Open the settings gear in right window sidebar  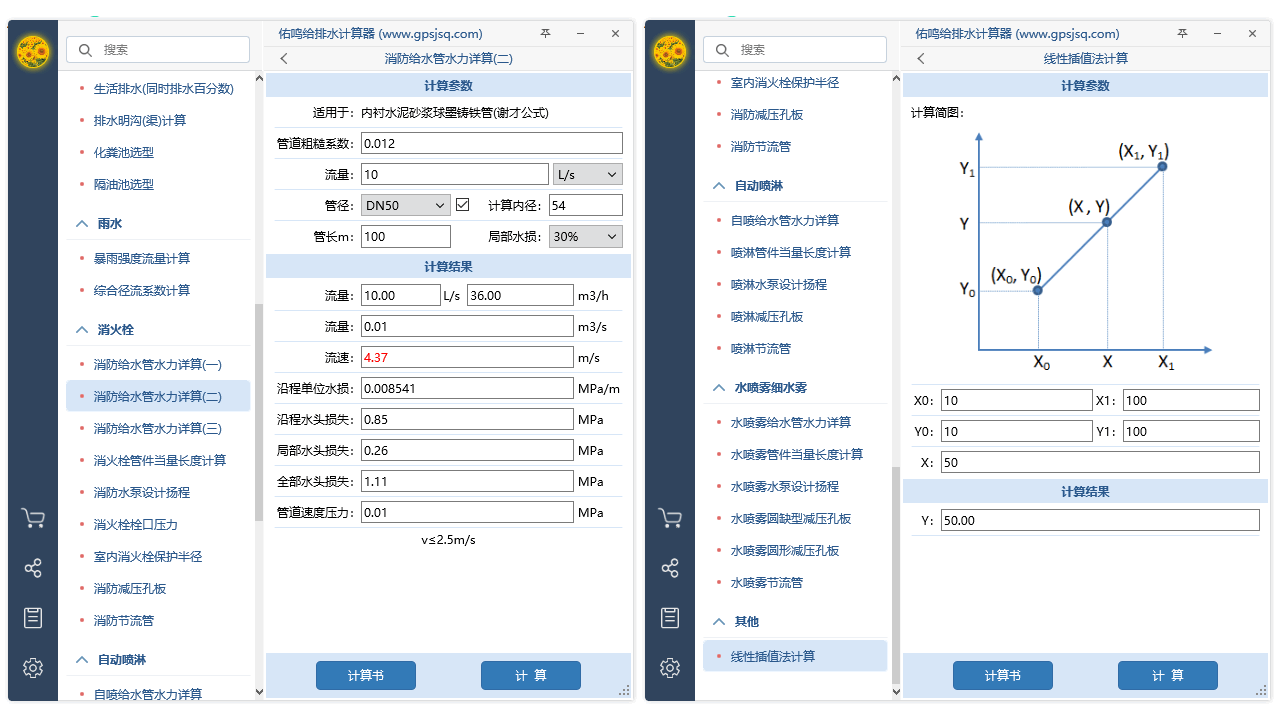670,667
